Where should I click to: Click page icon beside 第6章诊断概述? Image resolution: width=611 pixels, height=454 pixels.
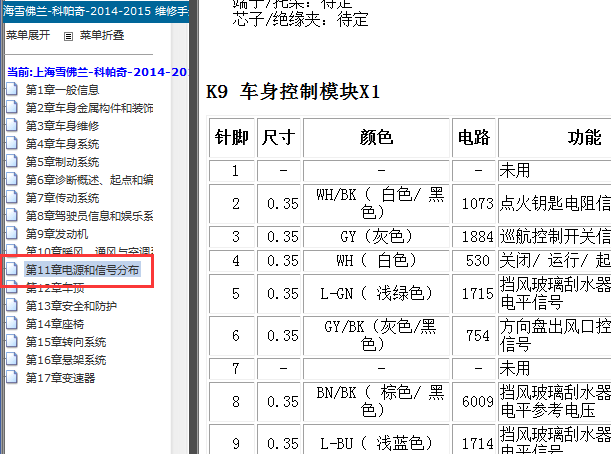tap(12, 179)
